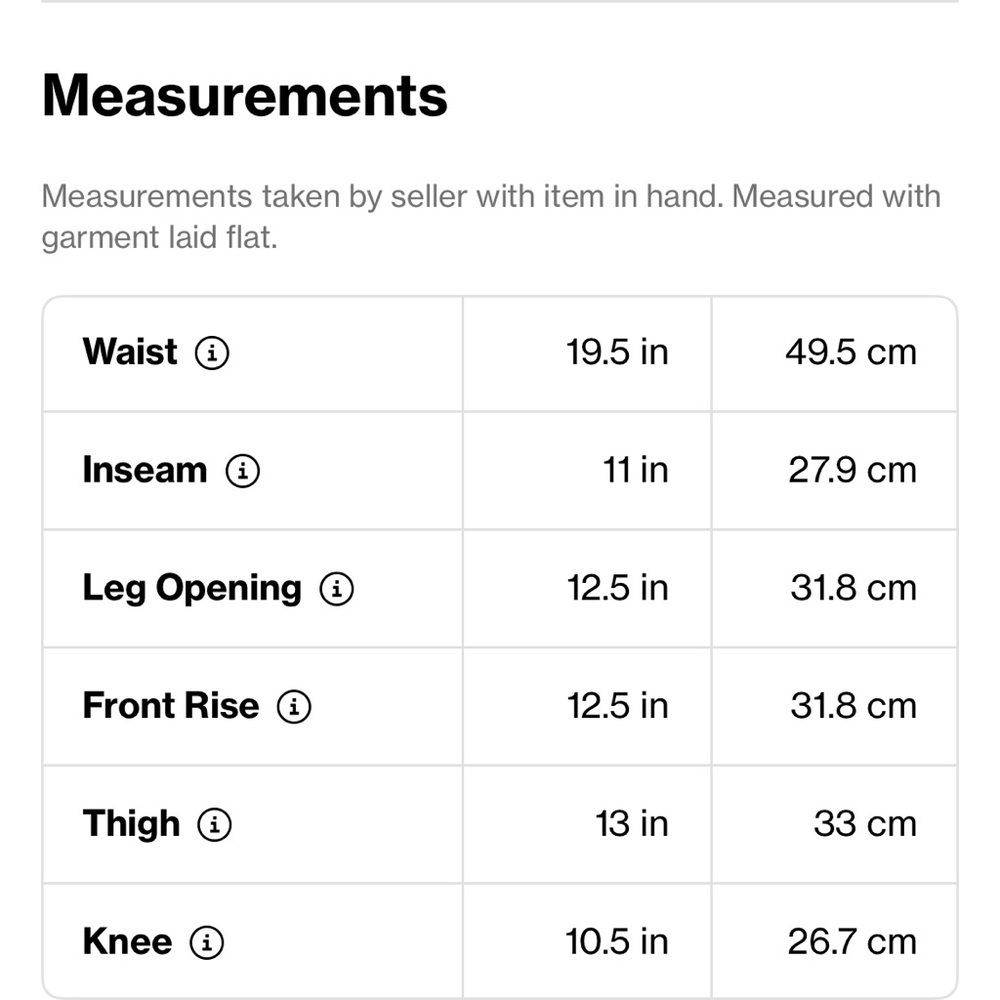Tap the Thigh row label
1000x1000 pixels.
131,824
